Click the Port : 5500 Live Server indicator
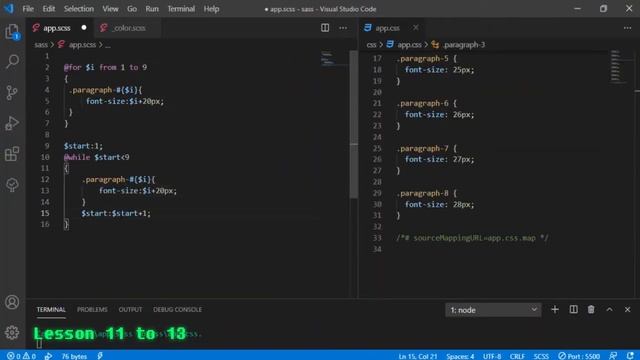640x360 pixels. pos(579,356)
